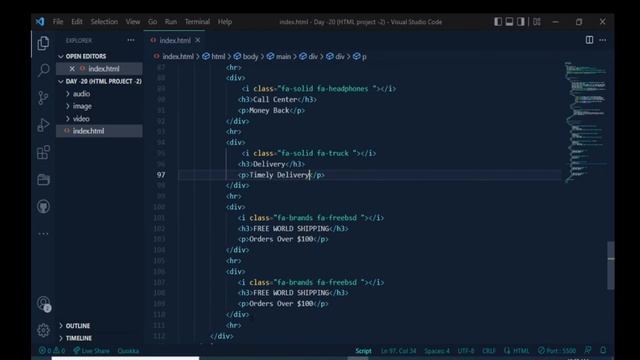
Task: Open the Go menu
Action: (x=153, y=22)
